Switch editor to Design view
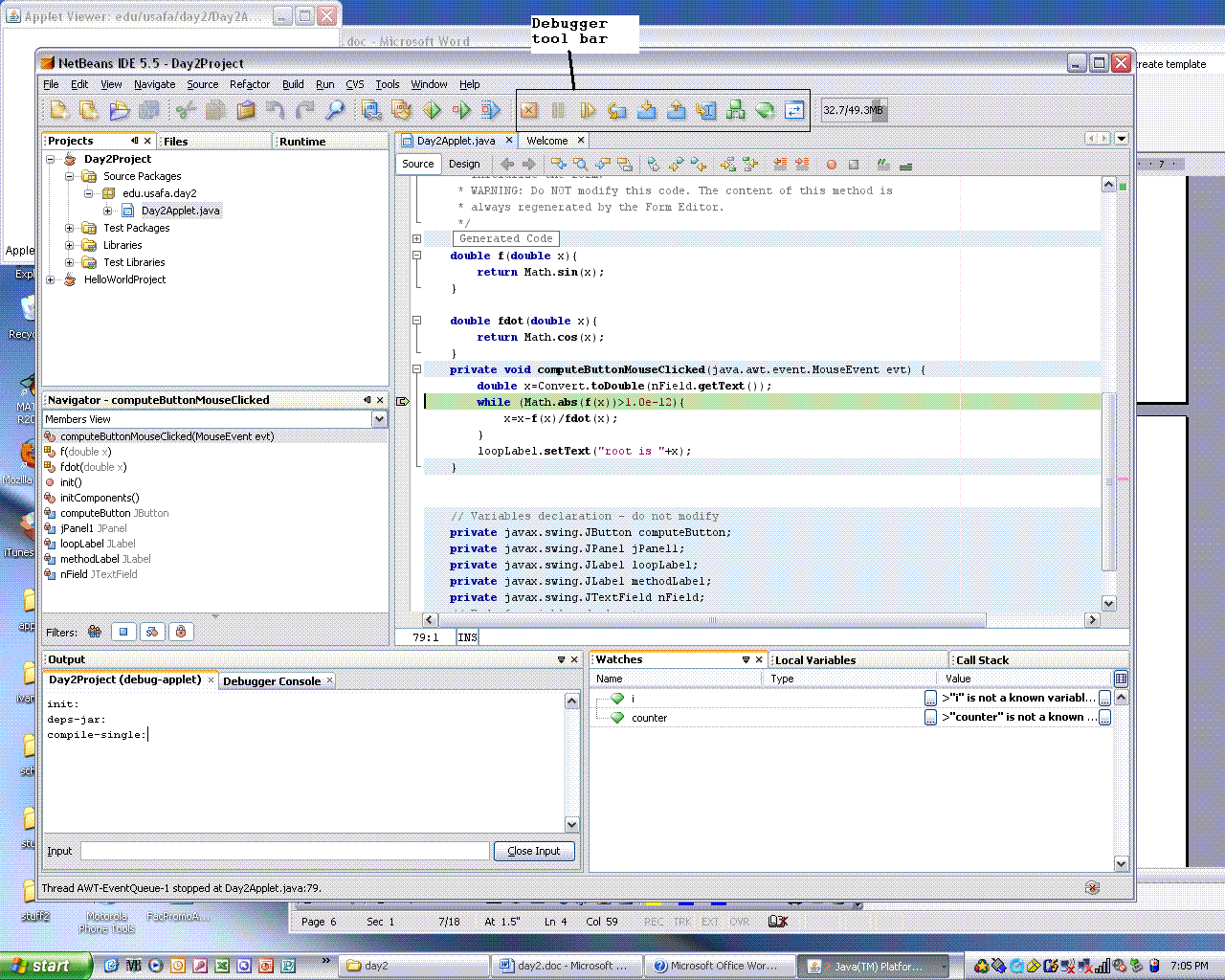The image size is (1225, 980). click(x=464, y=164)
